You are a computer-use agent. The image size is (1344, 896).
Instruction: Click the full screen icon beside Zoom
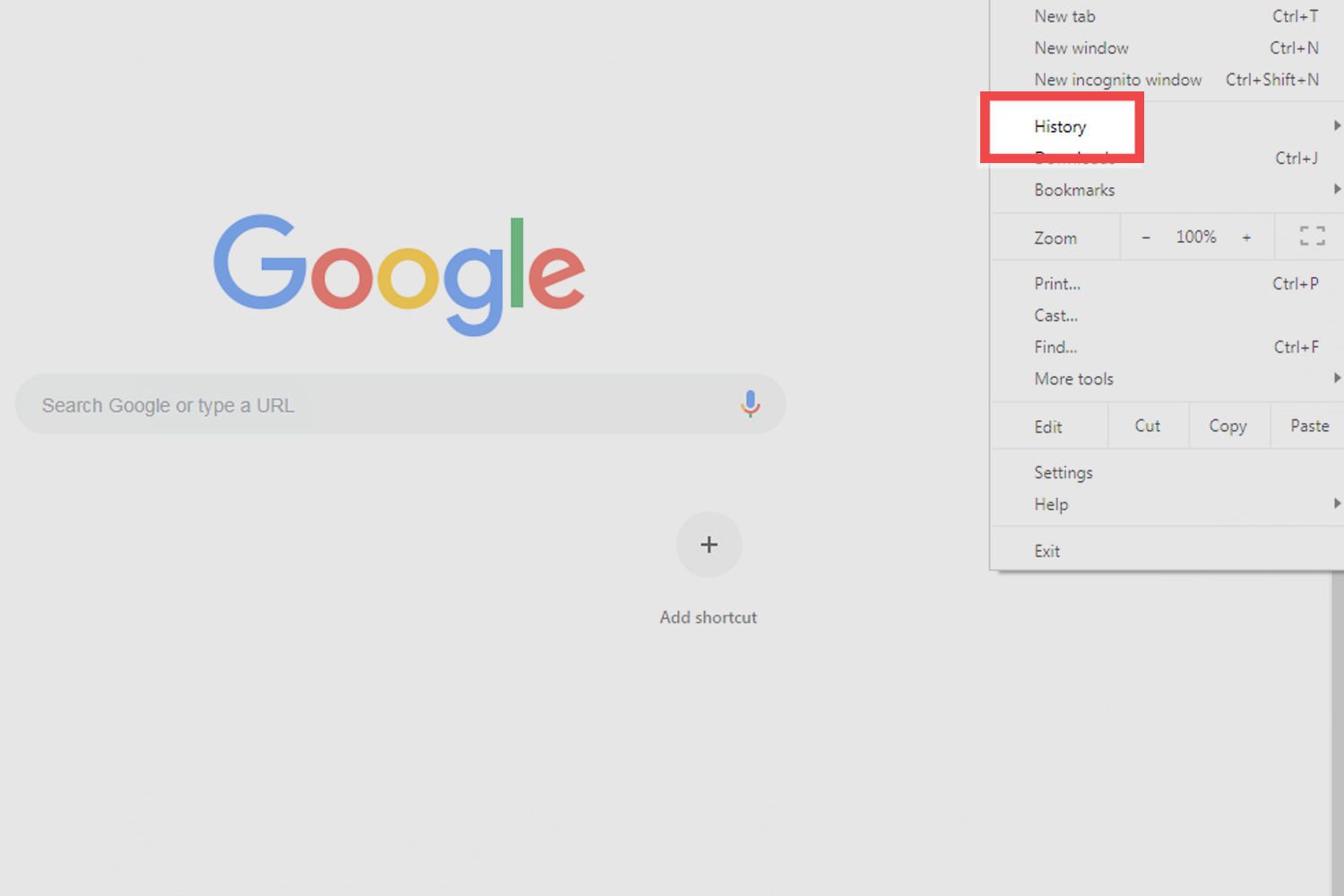[1311, 236]
